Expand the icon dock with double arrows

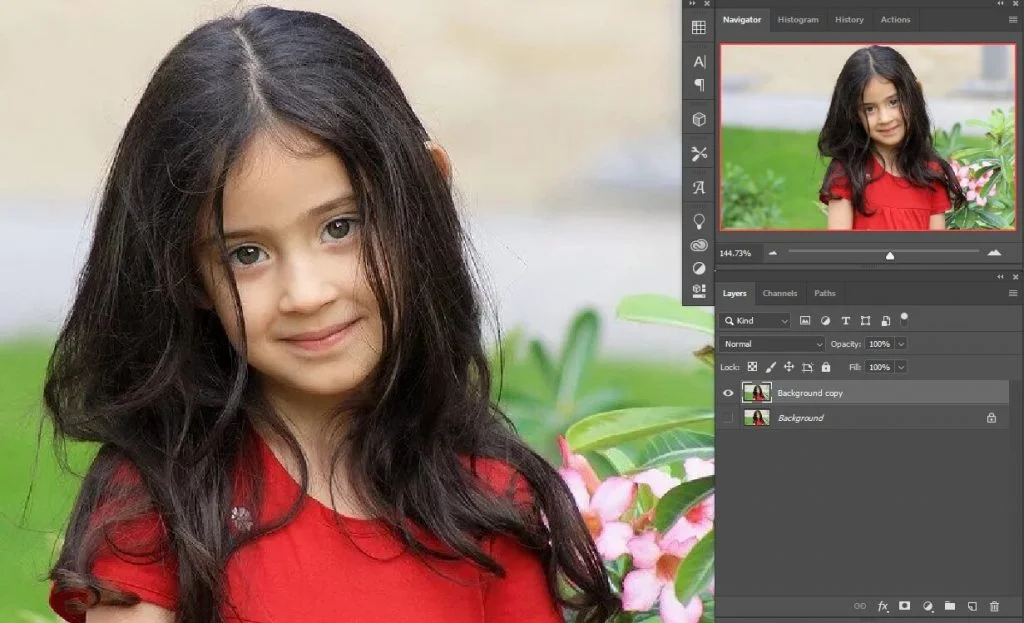click(x=692, y=3)
